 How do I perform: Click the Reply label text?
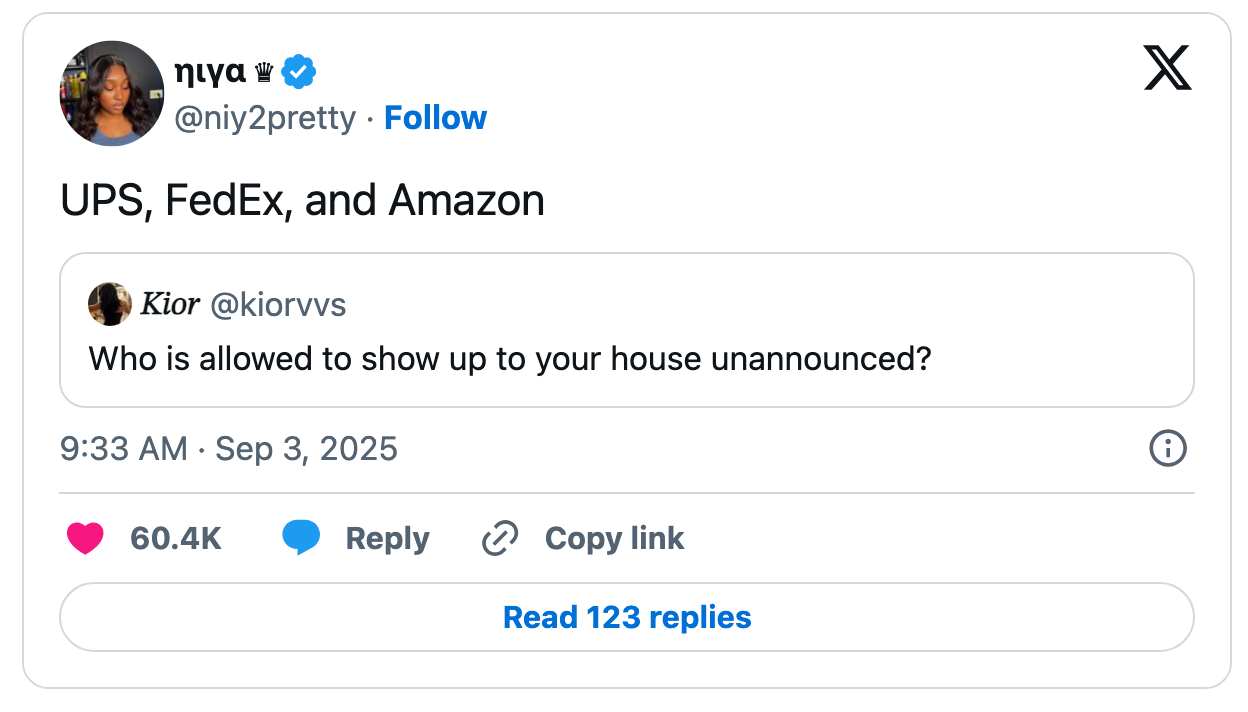(387, 538)
